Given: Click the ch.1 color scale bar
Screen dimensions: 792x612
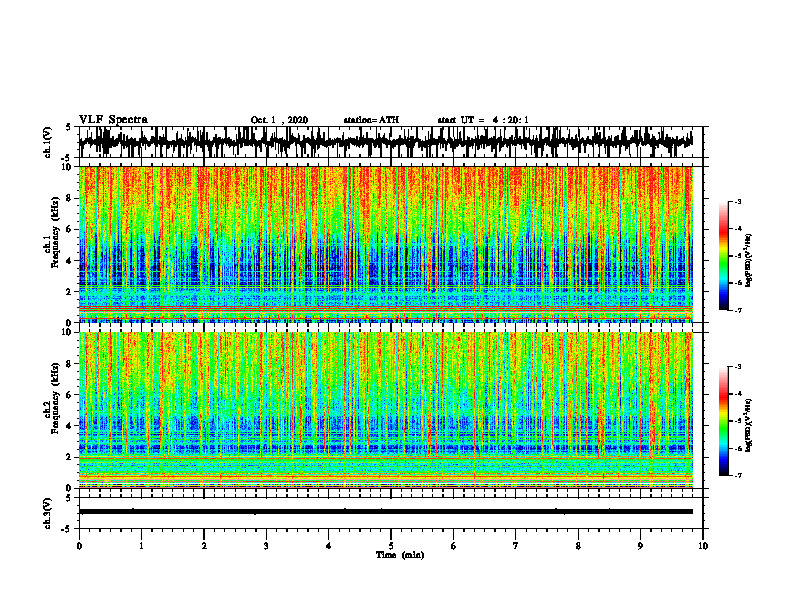Looking at the screenshot, I should 724,256.
